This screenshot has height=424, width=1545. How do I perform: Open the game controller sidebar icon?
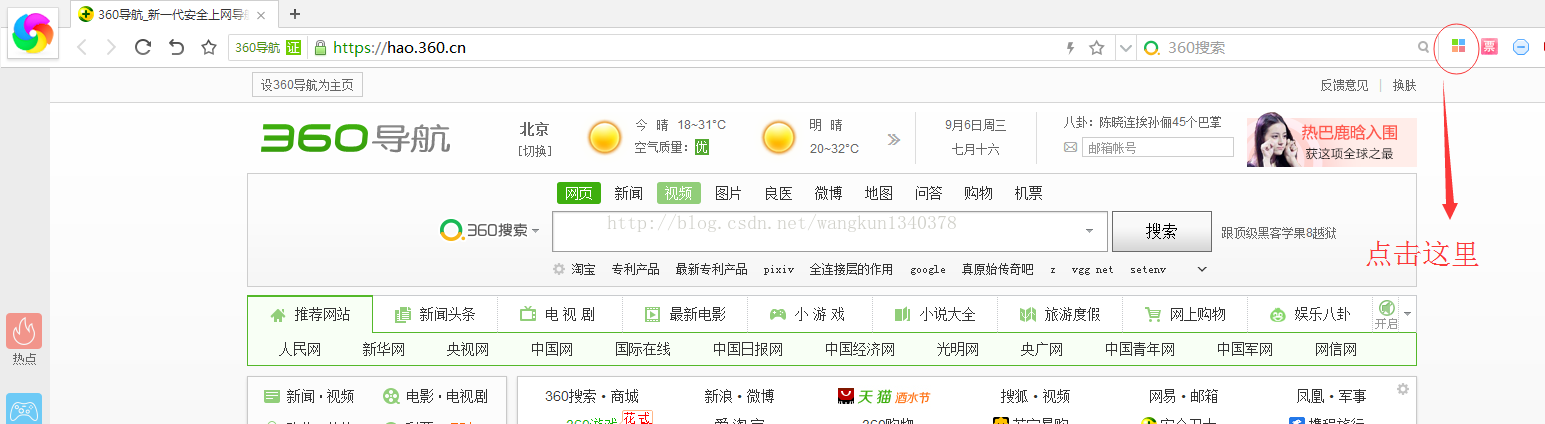[x=24, y=409]
